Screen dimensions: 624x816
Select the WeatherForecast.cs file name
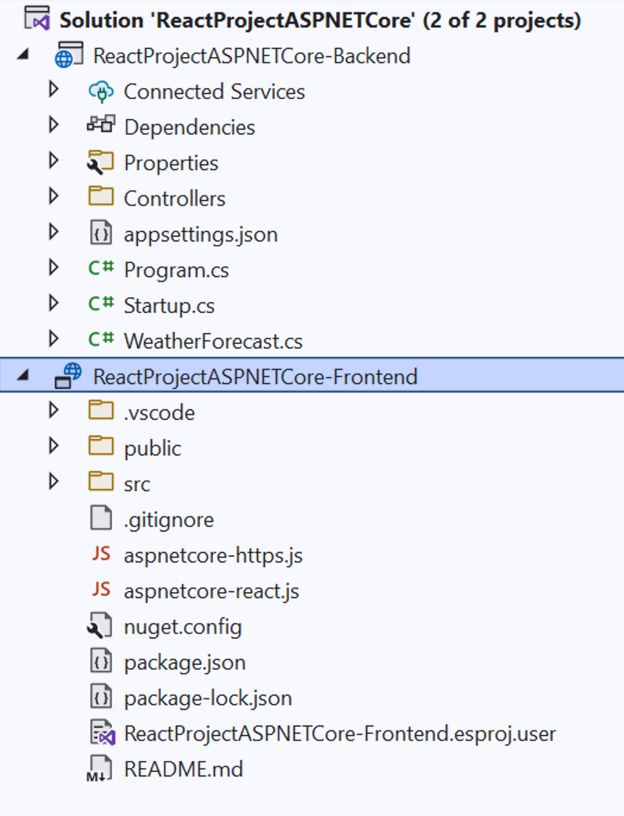coord(213,341)
